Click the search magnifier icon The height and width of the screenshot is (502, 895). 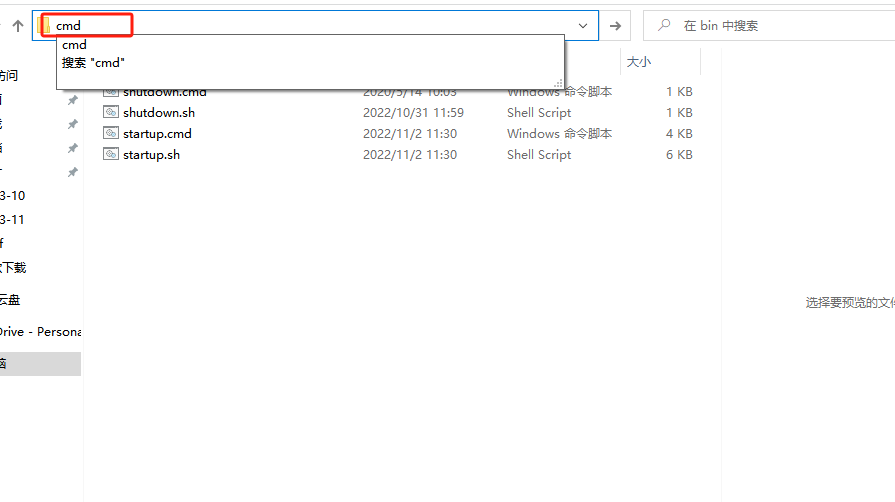point(664,25)
